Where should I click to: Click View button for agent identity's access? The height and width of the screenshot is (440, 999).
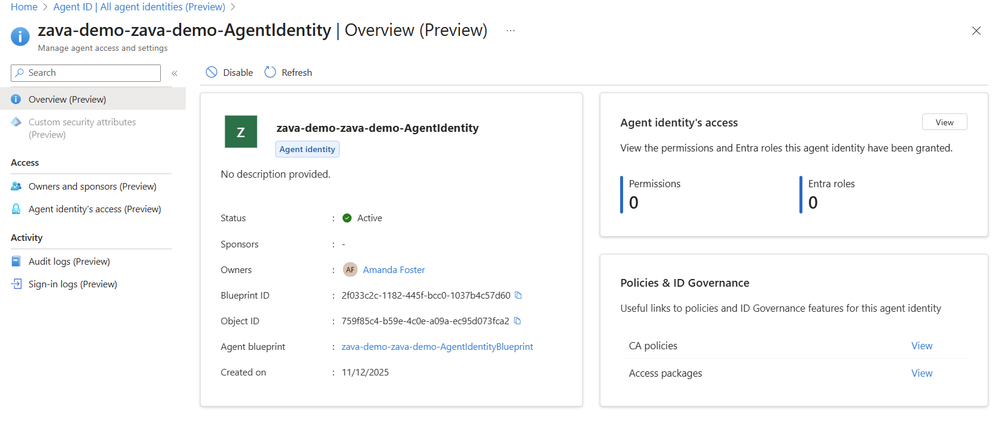(944, 122)
